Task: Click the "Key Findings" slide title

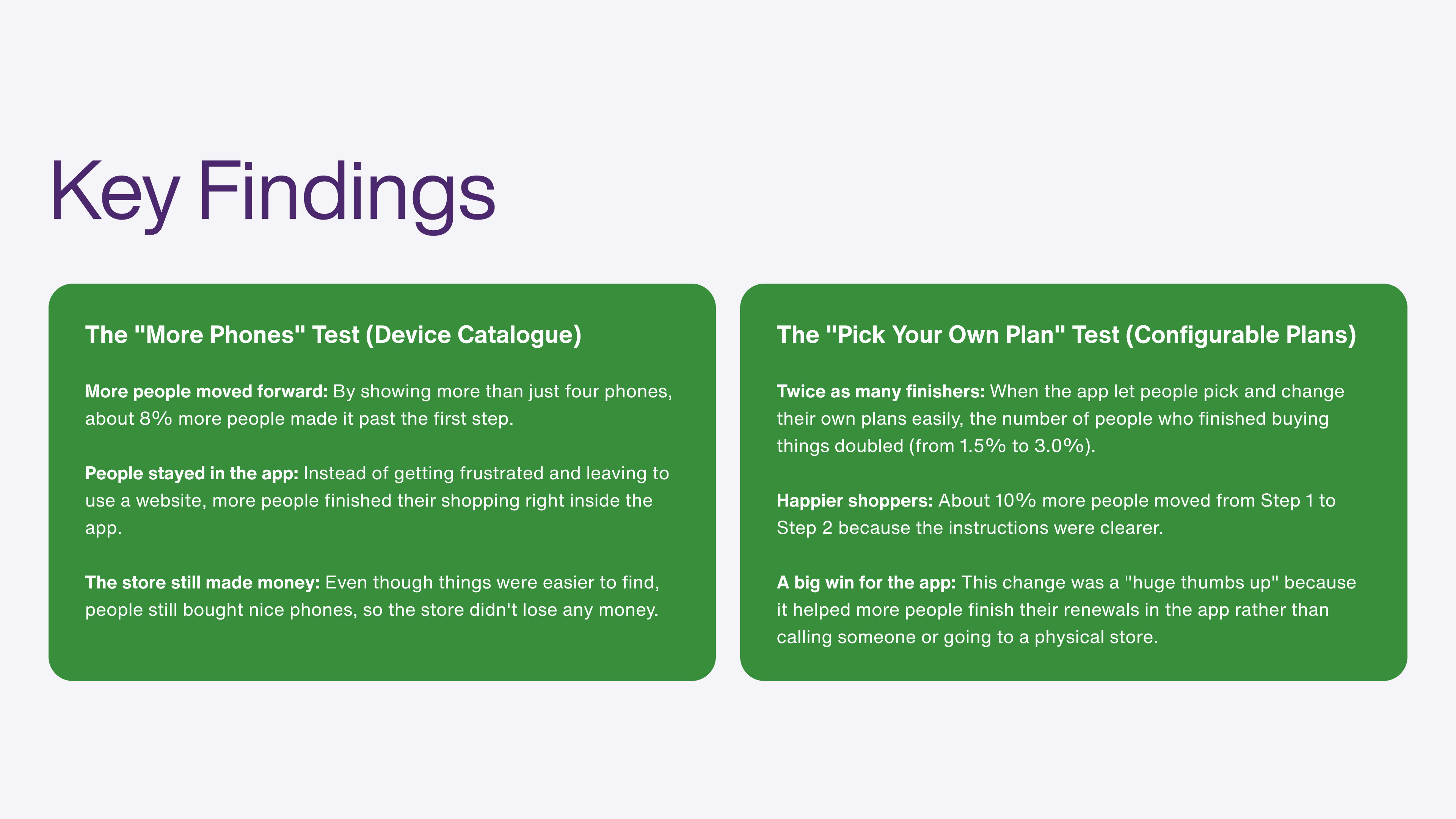Action: tap(273, 192)
